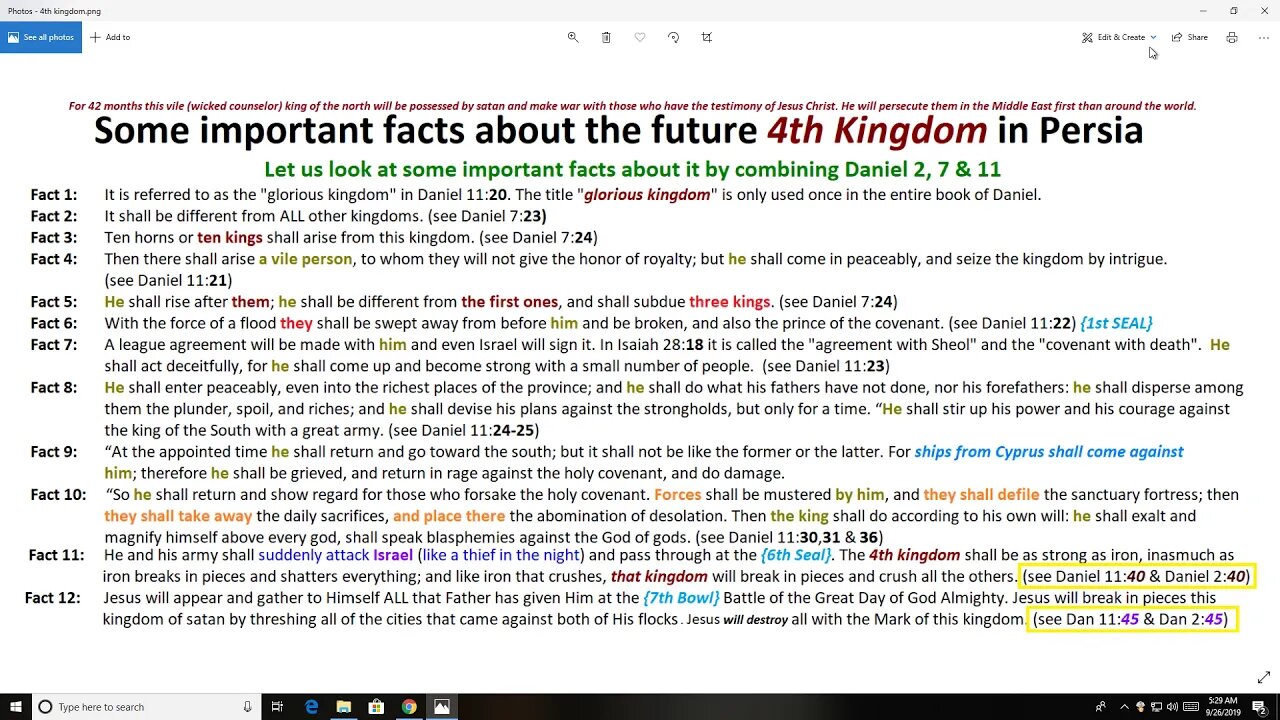Open Task View on the taskbar
1280x720 pixels.
278,707
